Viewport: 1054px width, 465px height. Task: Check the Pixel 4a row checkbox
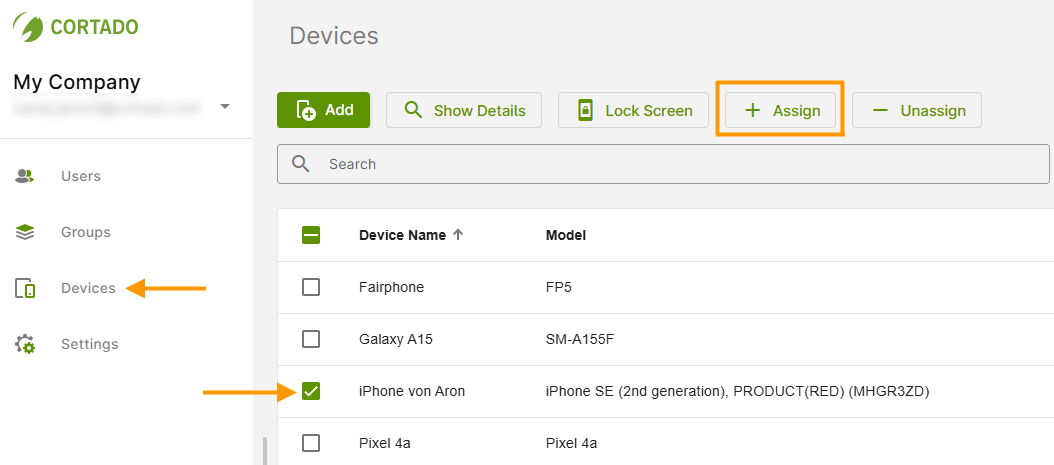coord(311,443)
